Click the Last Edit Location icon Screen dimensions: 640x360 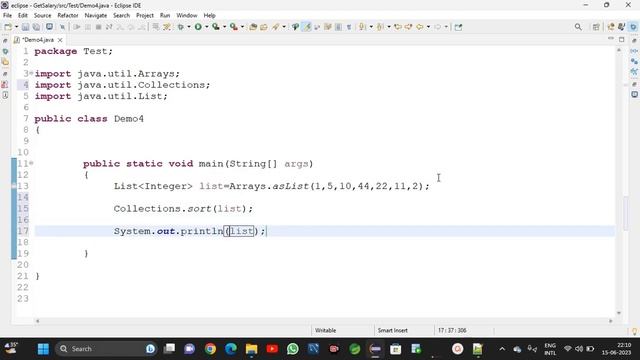(398, 27)
